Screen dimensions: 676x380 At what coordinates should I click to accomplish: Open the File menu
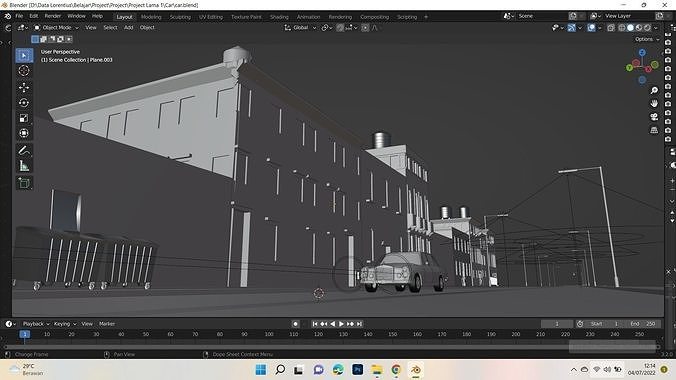pos(19,16)
